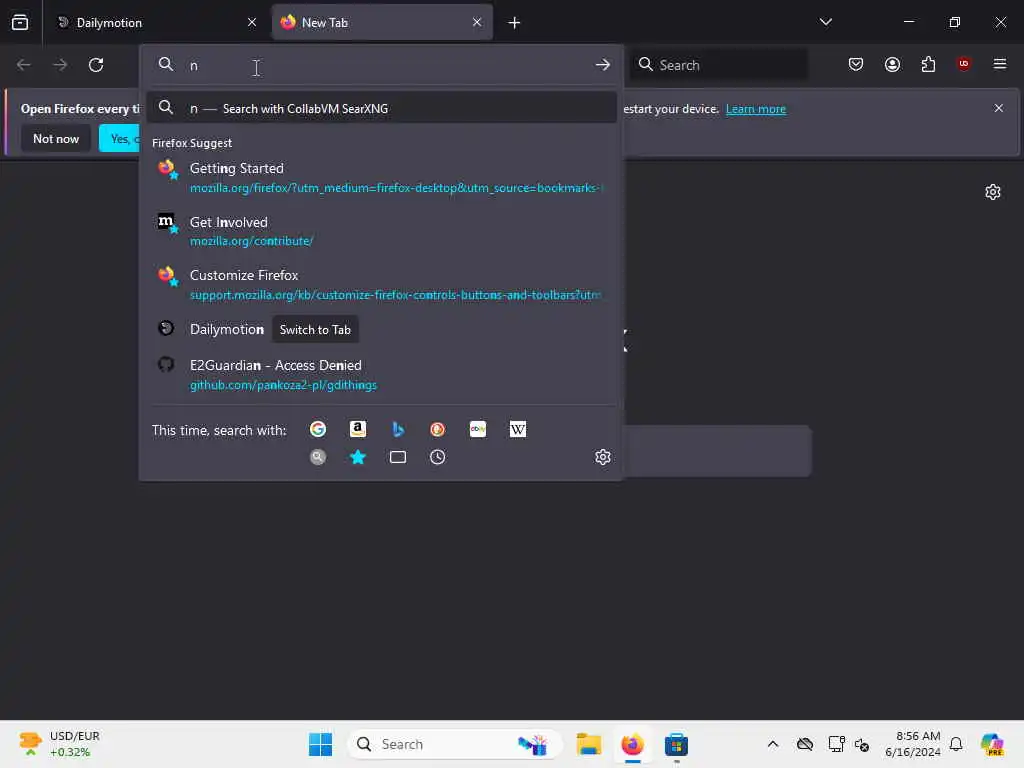Open the Firefox View icon
This screenshot has height=768, width=1024.
click(20, 22)
